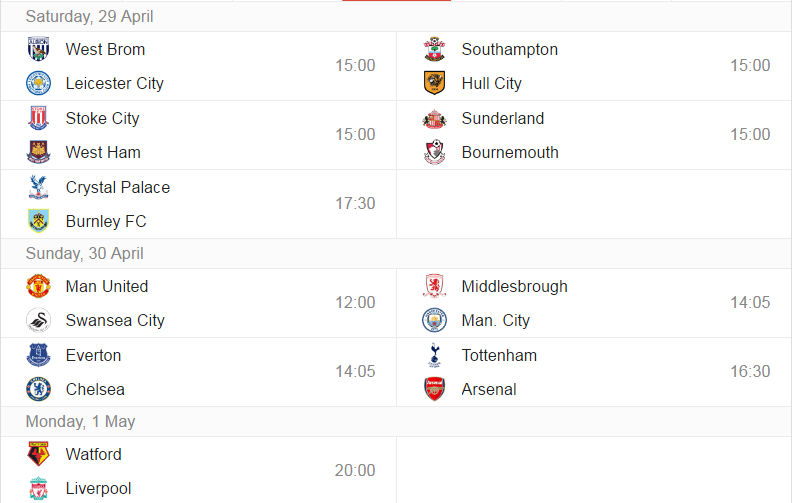The image size is (792, 503).
Task: Click the Swansea City swan logo
Action: tap(38, 320)
